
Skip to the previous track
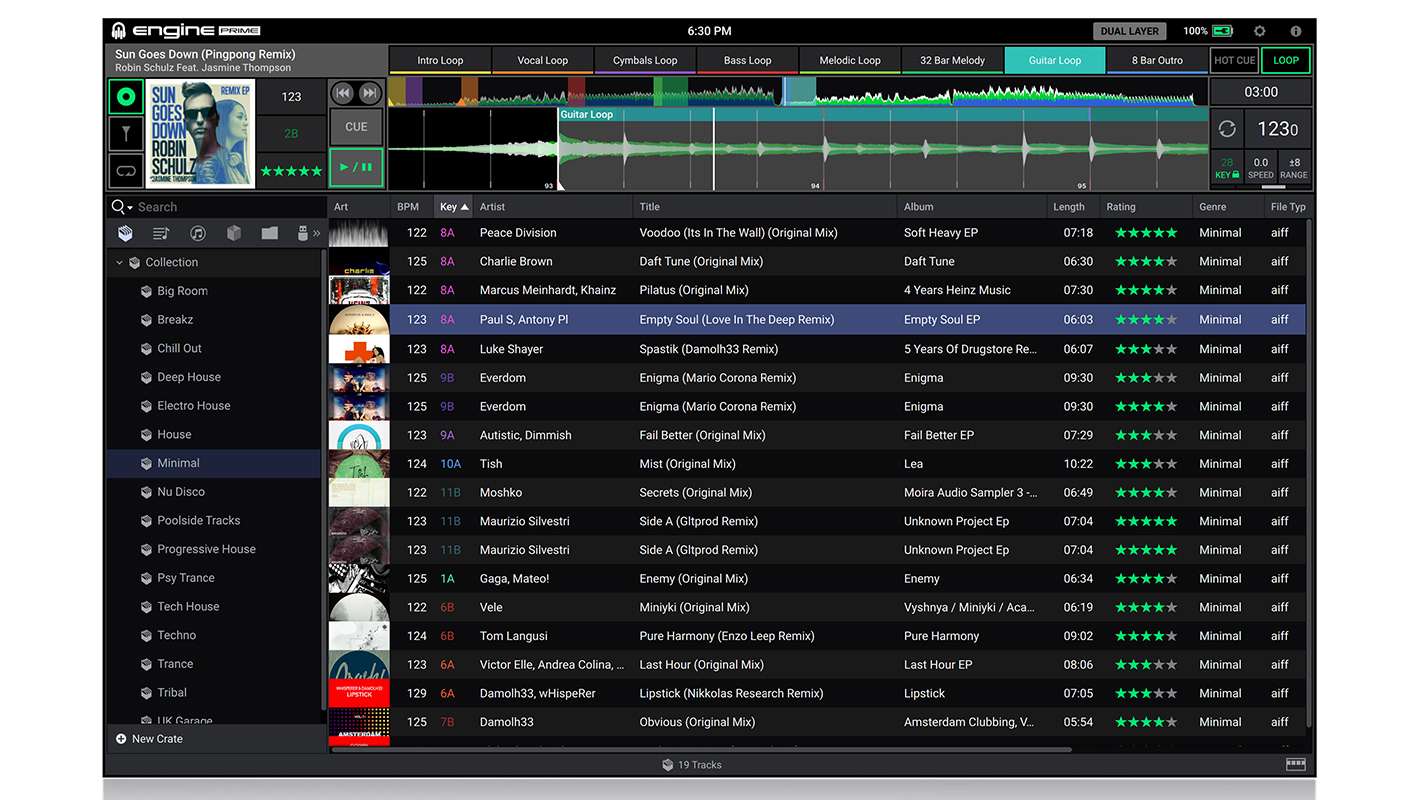[x=344, y=93]
